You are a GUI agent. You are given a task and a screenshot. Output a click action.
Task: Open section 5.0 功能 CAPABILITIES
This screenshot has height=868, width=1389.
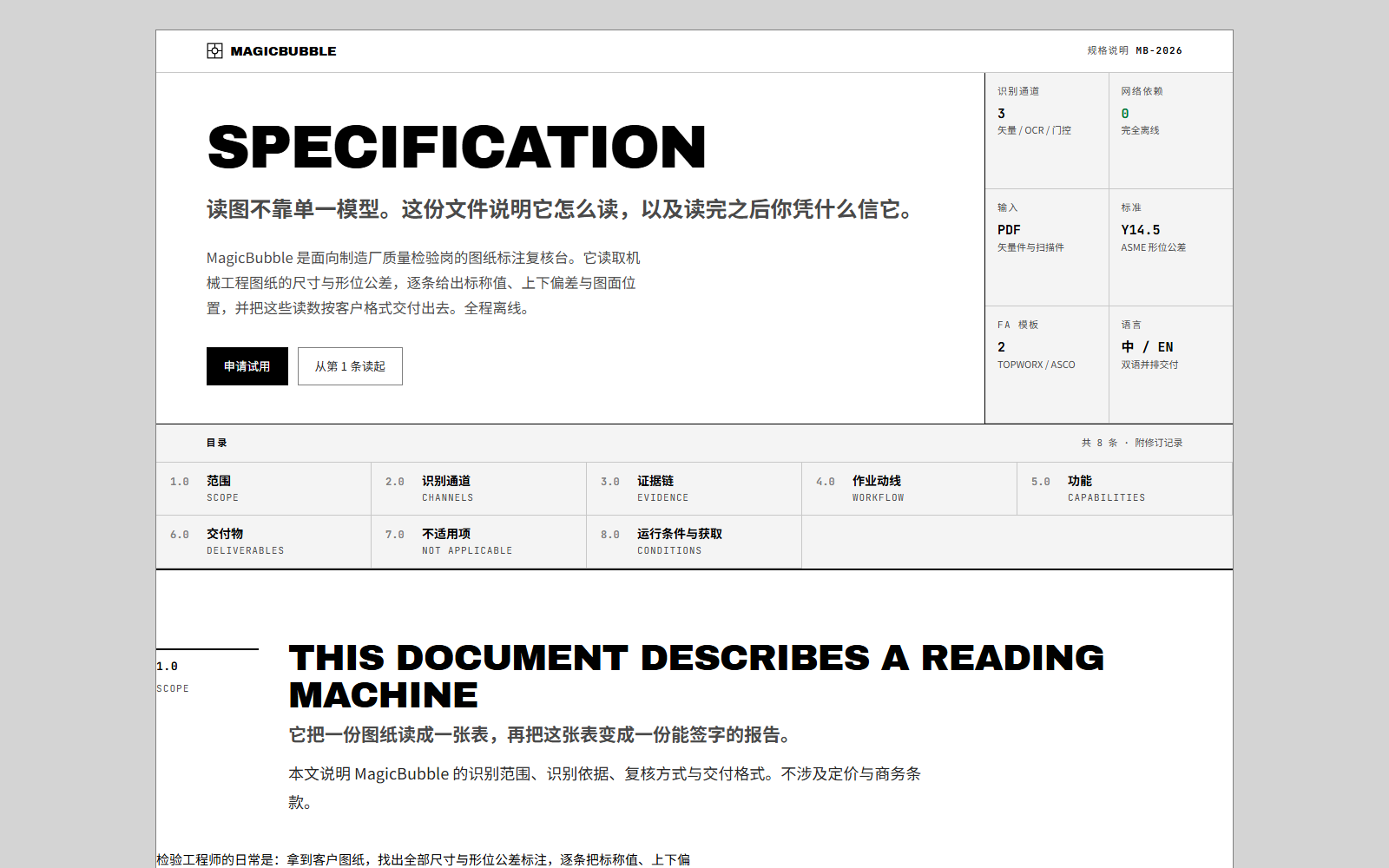click(1125, 489)
